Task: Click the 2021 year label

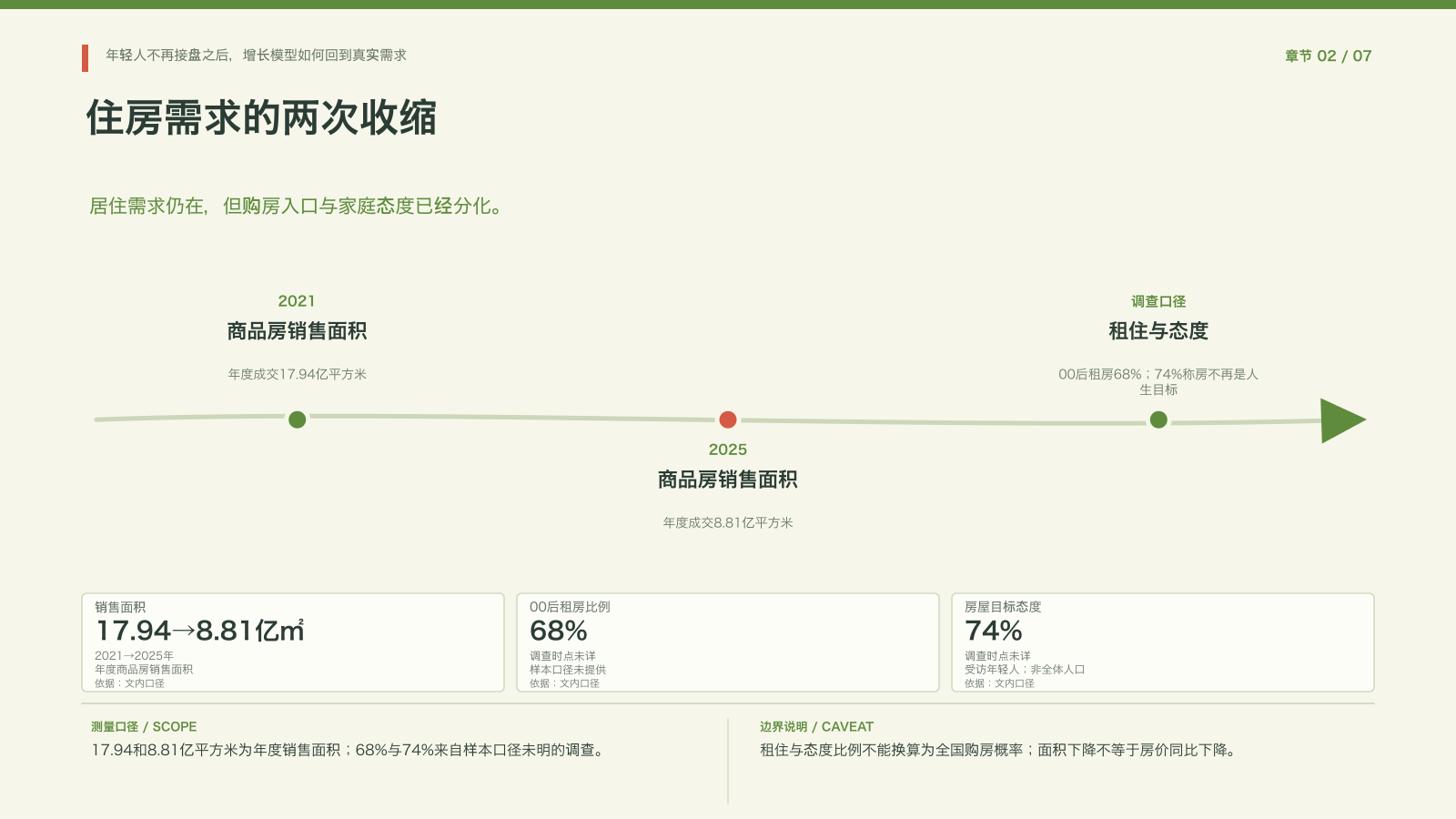Action: point(297,301)
